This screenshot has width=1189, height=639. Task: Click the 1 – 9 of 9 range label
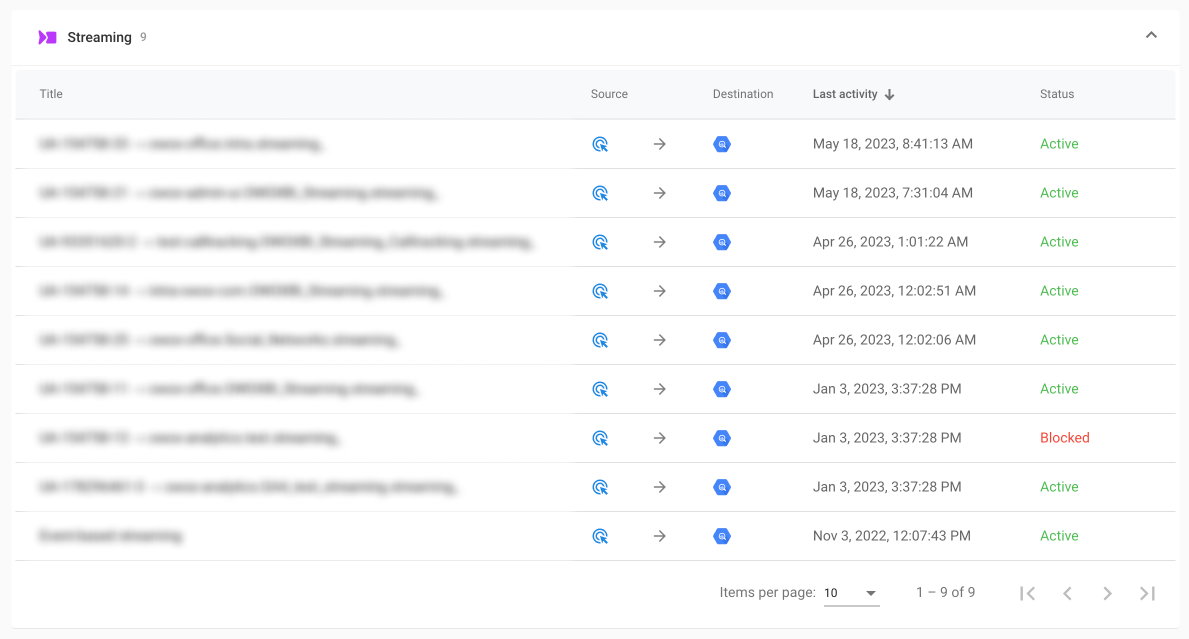(x=946, y=592)
